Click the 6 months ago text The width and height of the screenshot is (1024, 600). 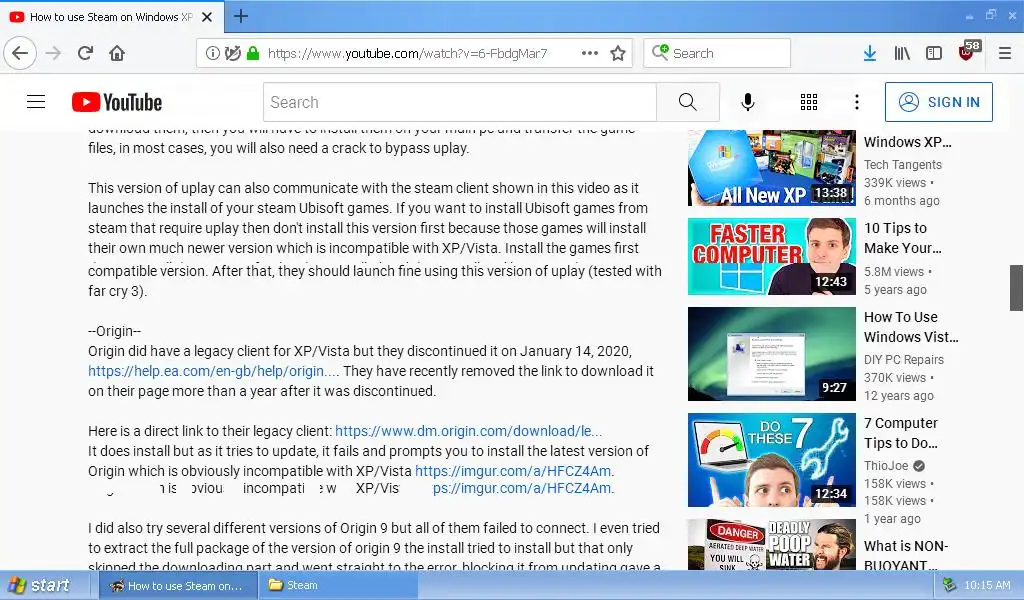902,200
